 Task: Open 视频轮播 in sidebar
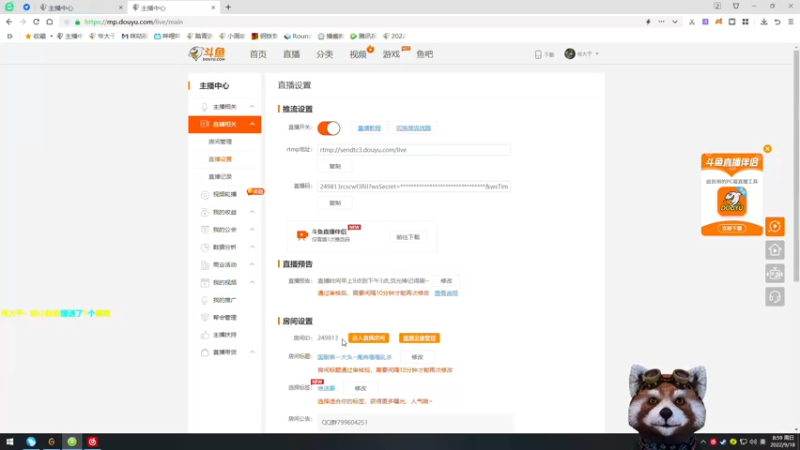point(224,194)
